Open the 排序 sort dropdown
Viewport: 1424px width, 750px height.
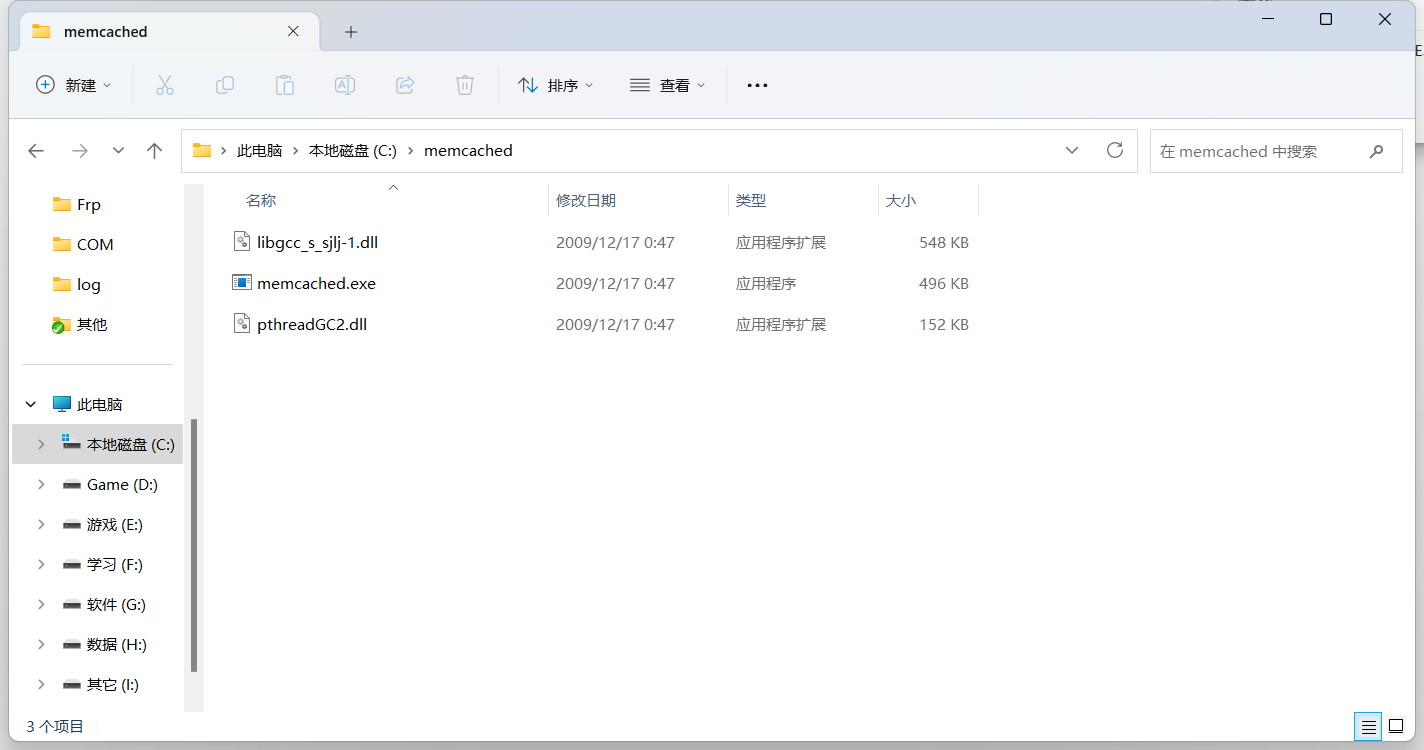(x=556, y=86)
